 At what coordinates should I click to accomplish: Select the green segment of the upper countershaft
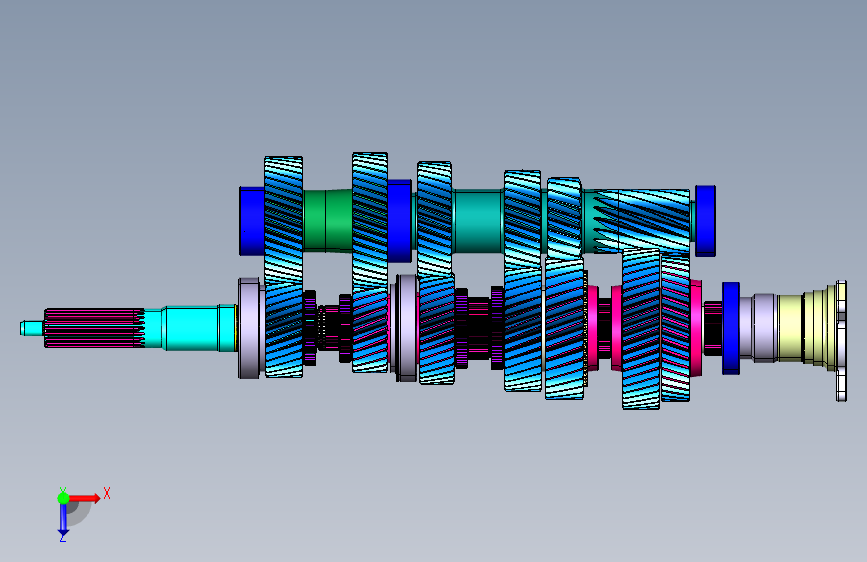(327, 221)
